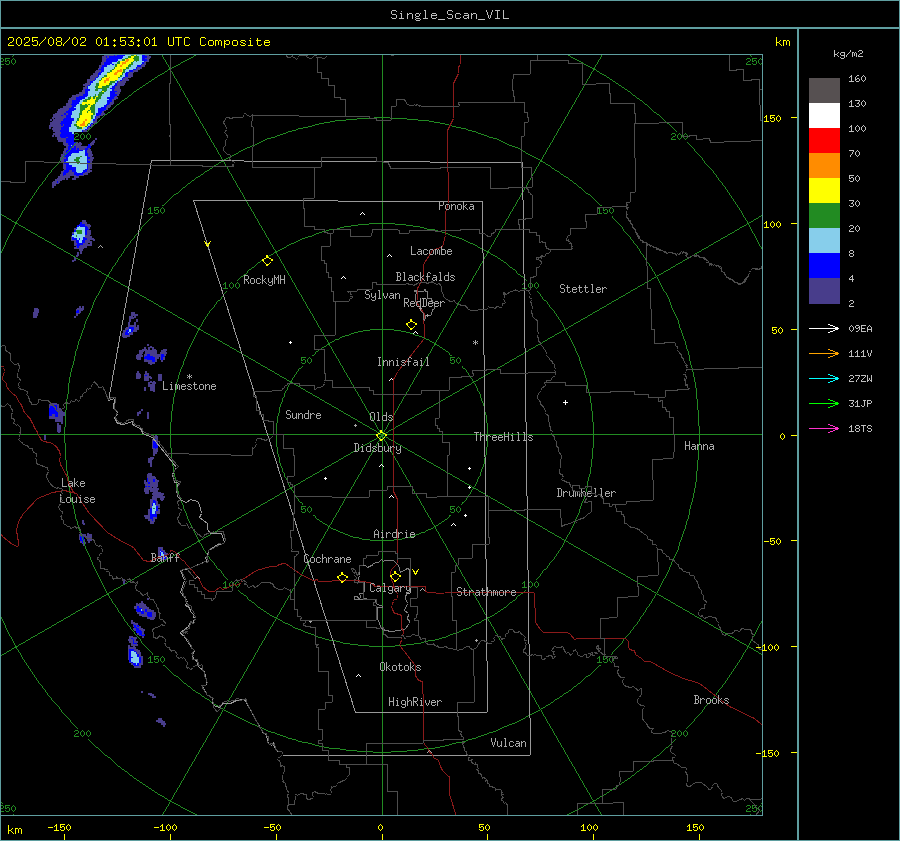Click the white 09EA arrow in legend
Viewport: 900px width, 841px height.
click(824, 328)
